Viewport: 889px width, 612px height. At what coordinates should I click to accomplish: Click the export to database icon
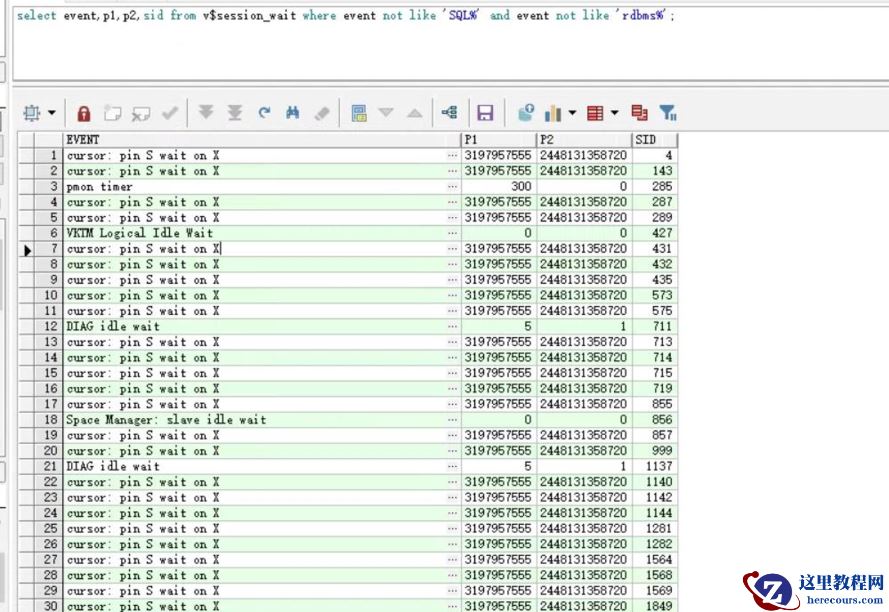(526, 112)
